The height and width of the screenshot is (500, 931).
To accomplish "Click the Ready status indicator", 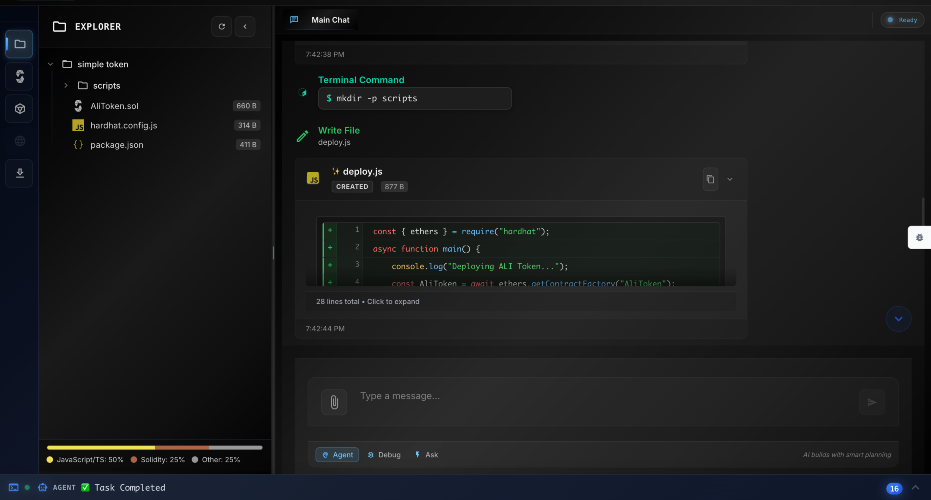I will click(902, 20).
